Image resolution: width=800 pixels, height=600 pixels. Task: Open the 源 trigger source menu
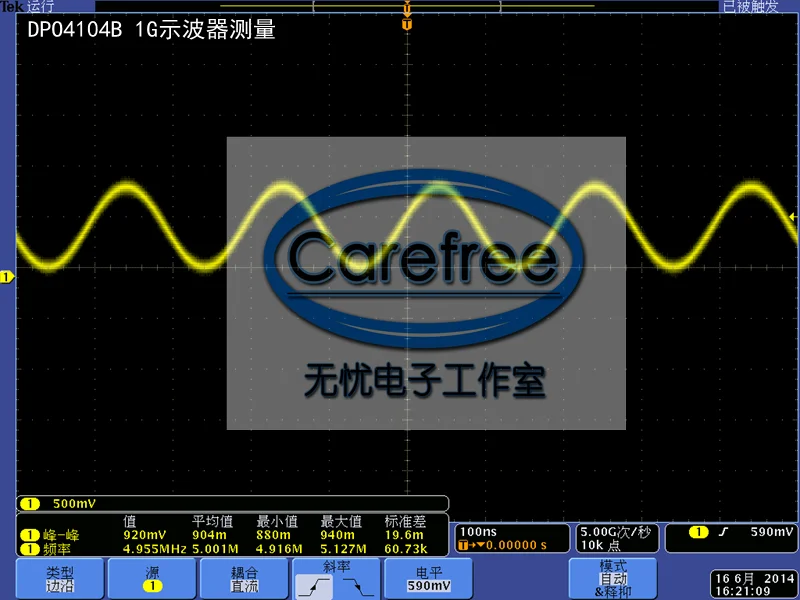[x=152, y=579]
